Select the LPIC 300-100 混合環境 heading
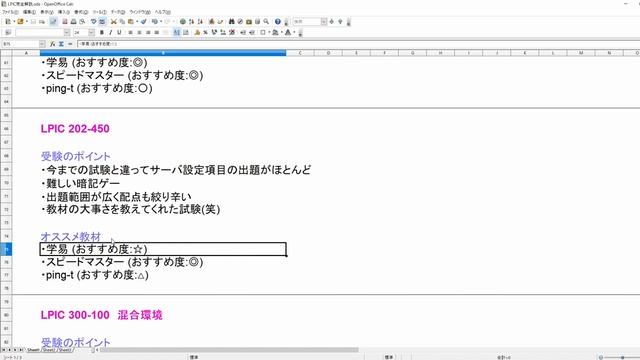 pos(101,315)
